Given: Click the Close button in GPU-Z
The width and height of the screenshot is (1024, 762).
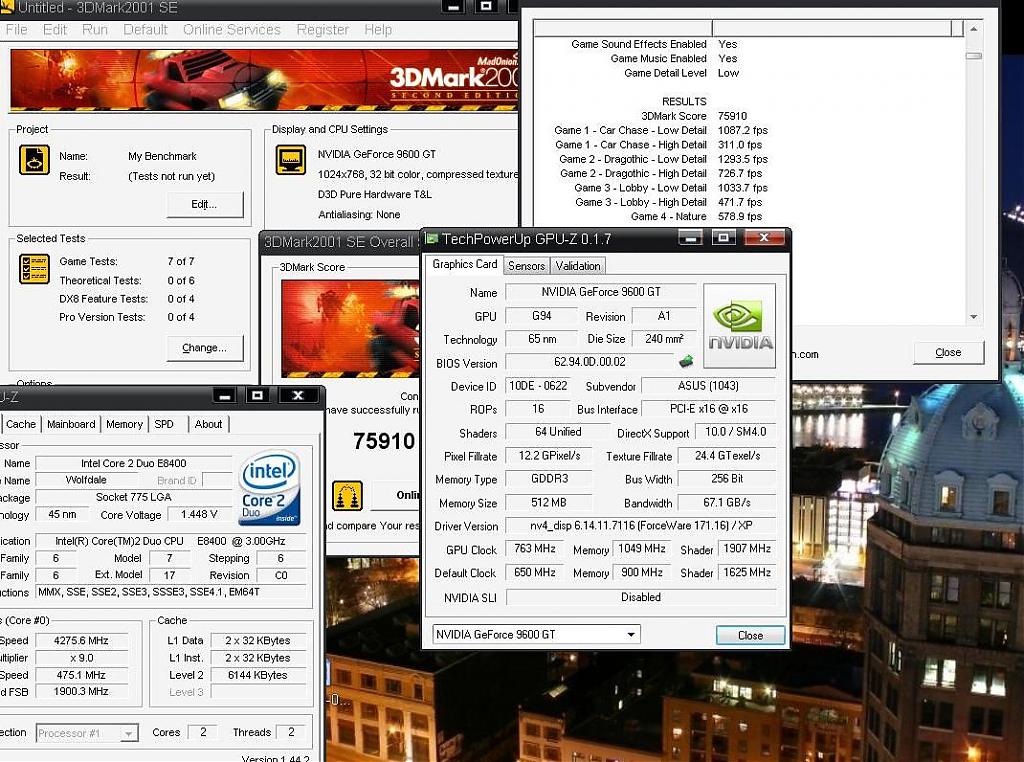Looking at the screenshot, I should pos(750,635).
